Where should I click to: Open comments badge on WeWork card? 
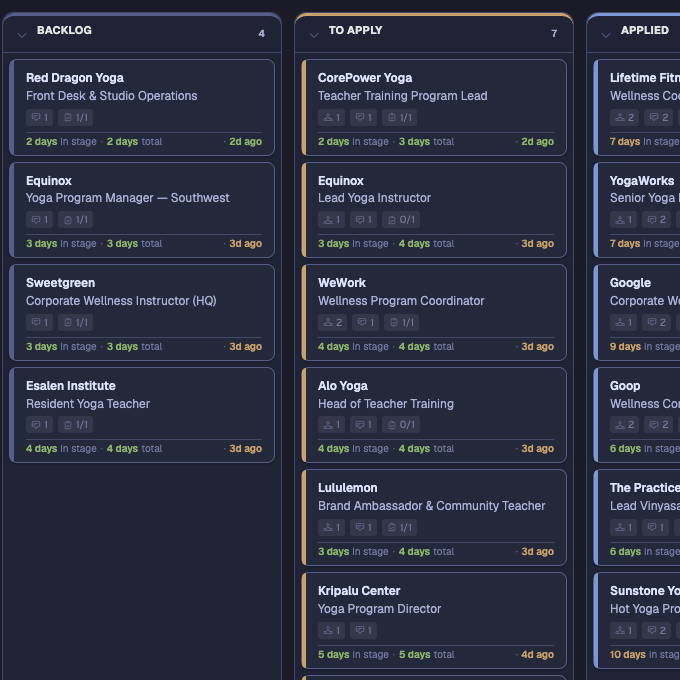pyautogui.click(x=366, y=322)
